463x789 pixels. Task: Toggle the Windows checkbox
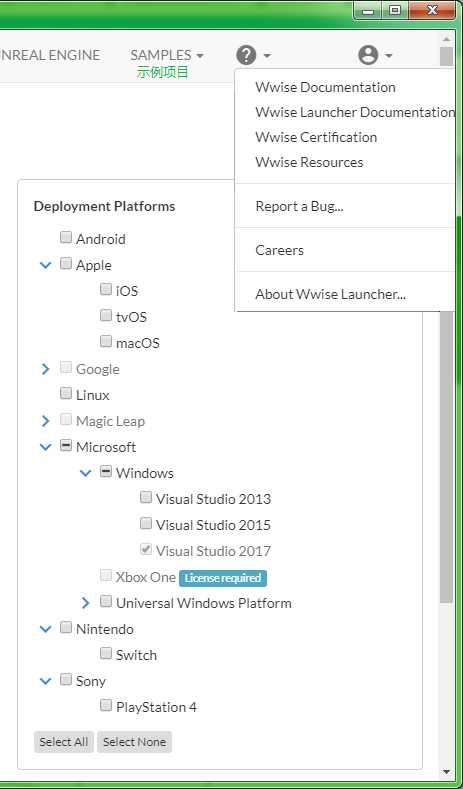tap(106, 471)
